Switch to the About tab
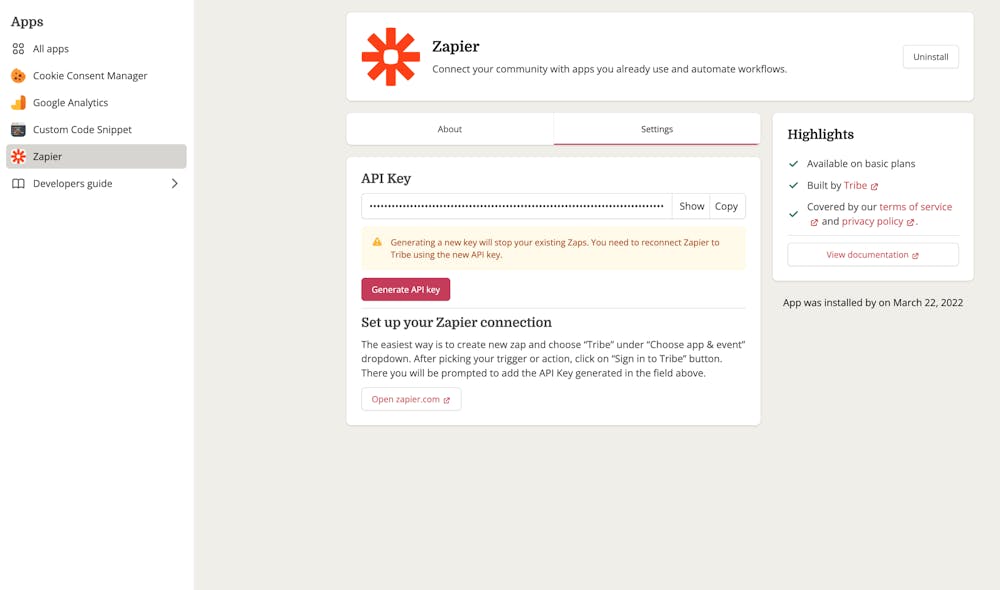This screenshot has height=590, width=1000. pyautogui.click(x=450, y=129)
